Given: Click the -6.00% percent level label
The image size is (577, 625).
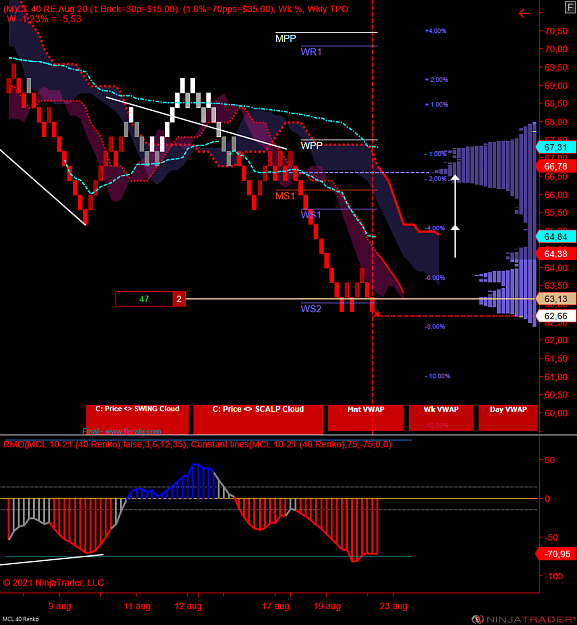Looking at the screenshot, I should click(x=435, y=277).
